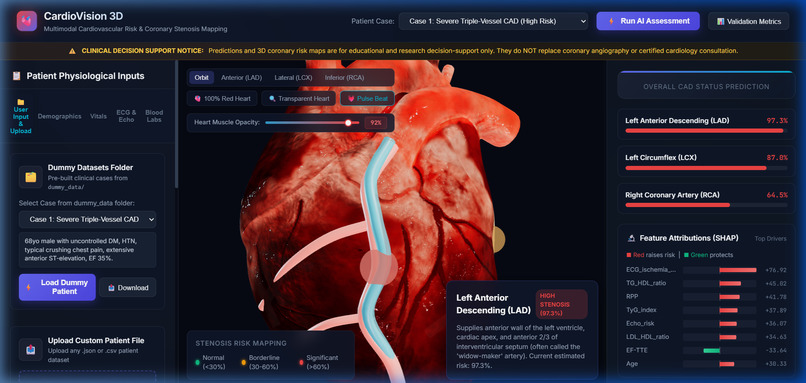This screenshot has width=806, height=383.
Task: Run the AI Assessment
Action: pyautogui.click(x=648, y=21)
